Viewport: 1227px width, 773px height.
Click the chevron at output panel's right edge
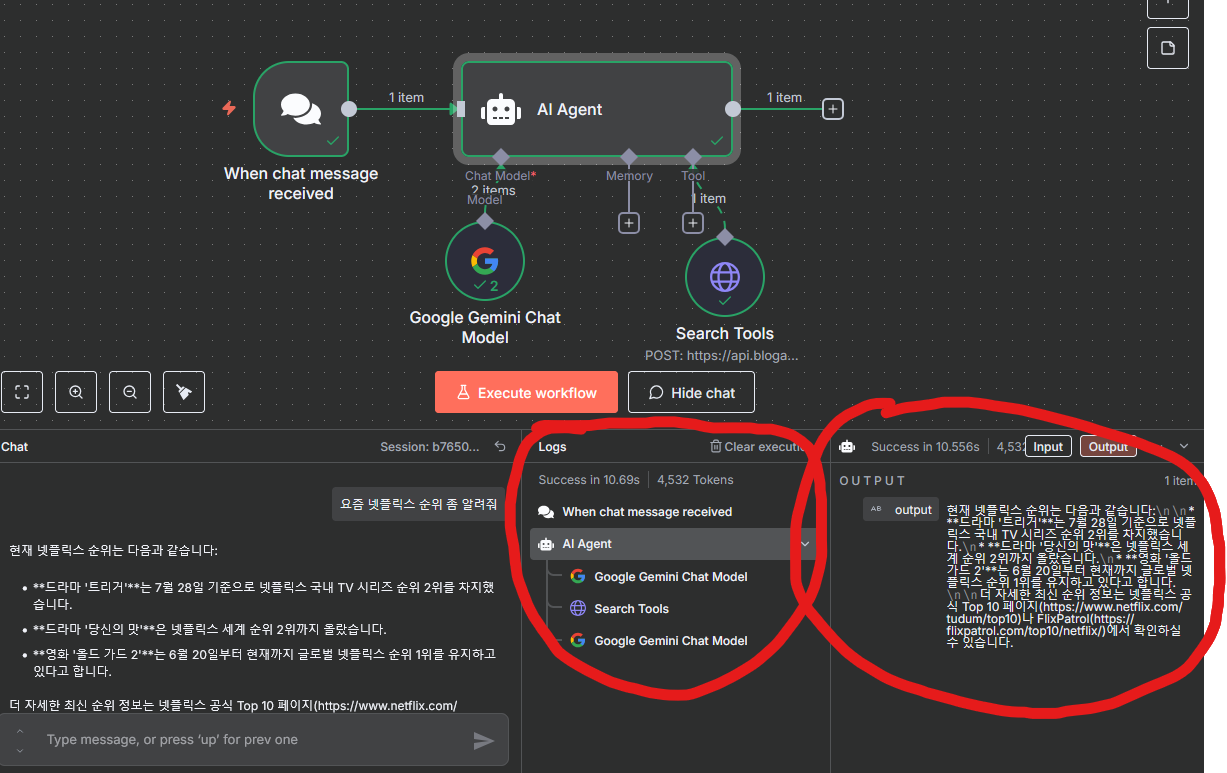(x=1185, y=447)
